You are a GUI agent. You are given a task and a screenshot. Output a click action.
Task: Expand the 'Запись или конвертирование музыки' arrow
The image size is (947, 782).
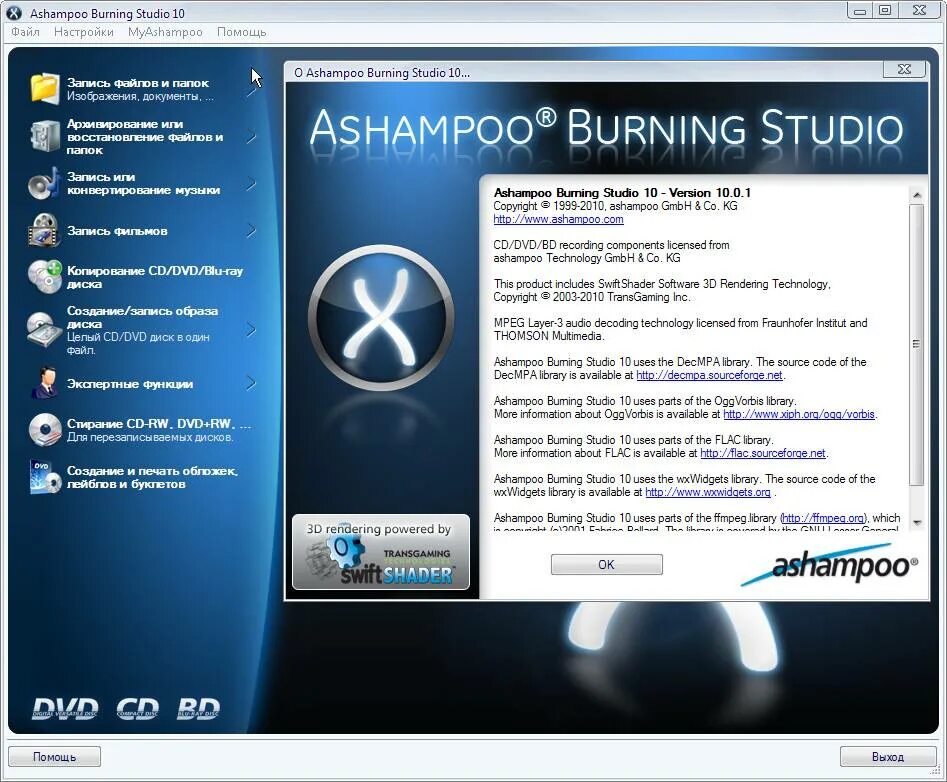[x=251, y=184]
